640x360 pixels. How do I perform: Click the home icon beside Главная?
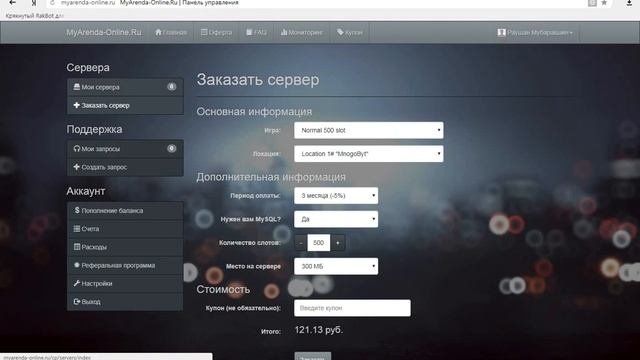[158, 32]
